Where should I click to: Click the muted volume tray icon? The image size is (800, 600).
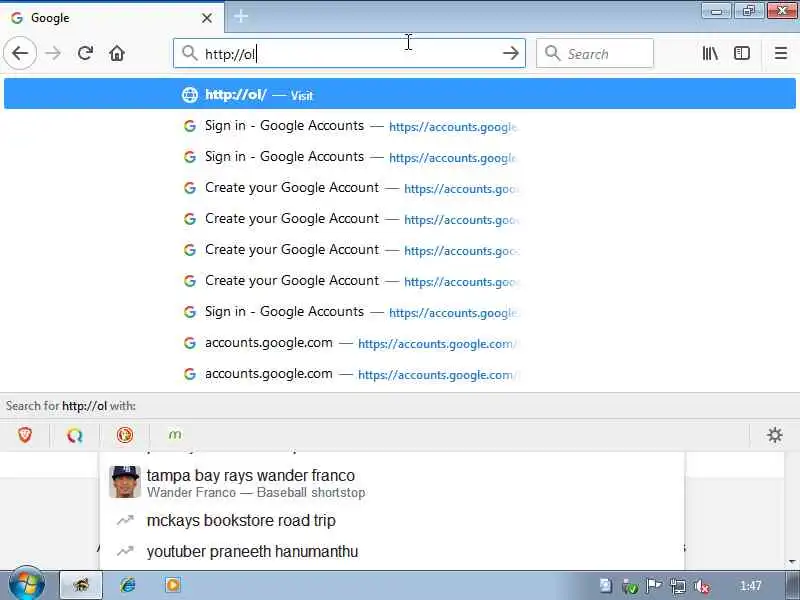click(x=702, y=586)
